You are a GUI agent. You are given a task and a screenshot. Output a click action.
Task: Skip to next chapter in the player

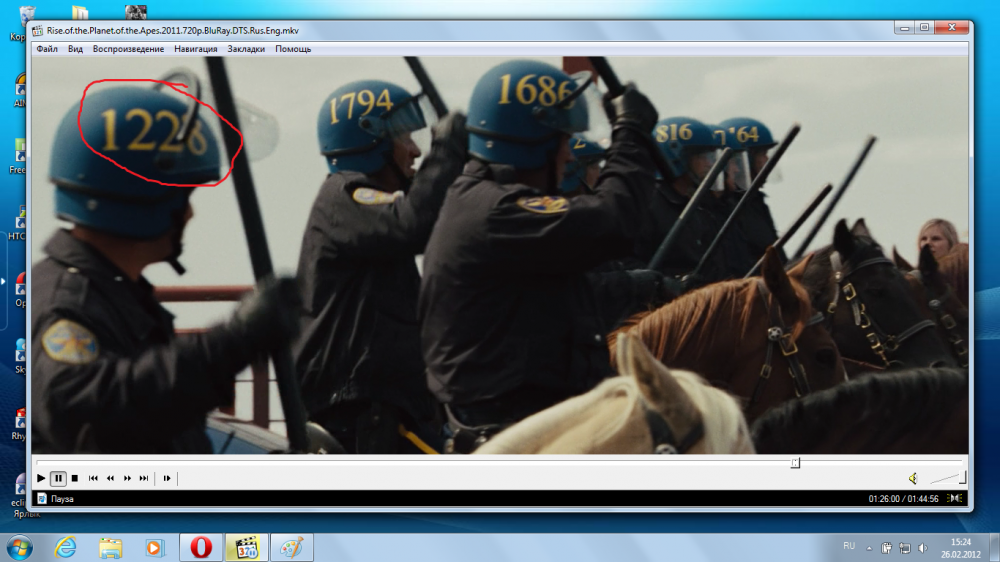(x=144, y=478)
